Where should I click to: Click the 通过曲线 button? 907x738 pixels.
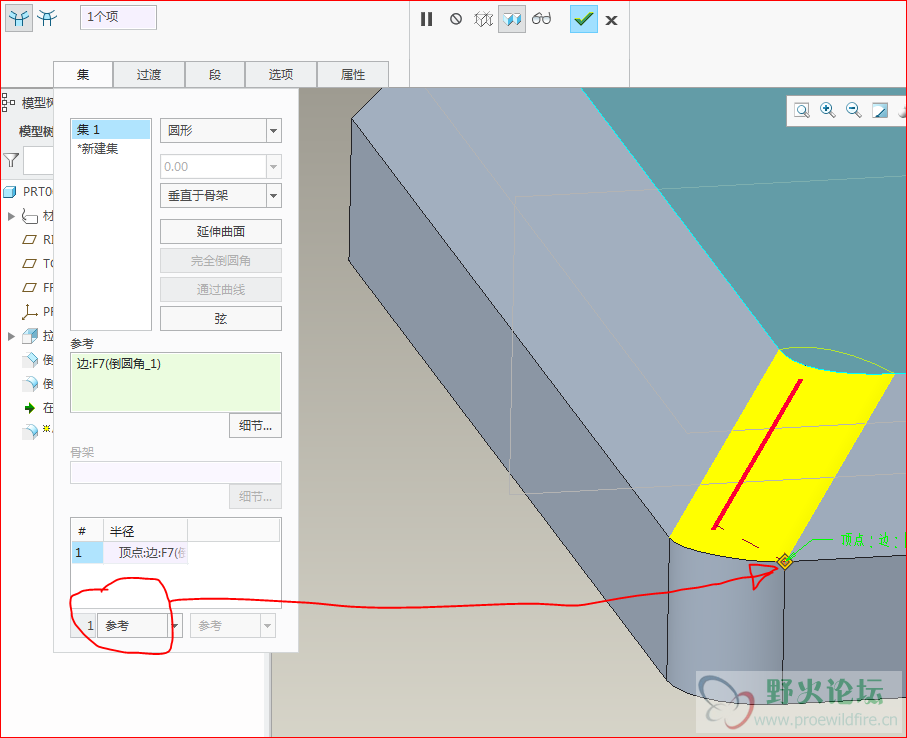click(221, 290)
